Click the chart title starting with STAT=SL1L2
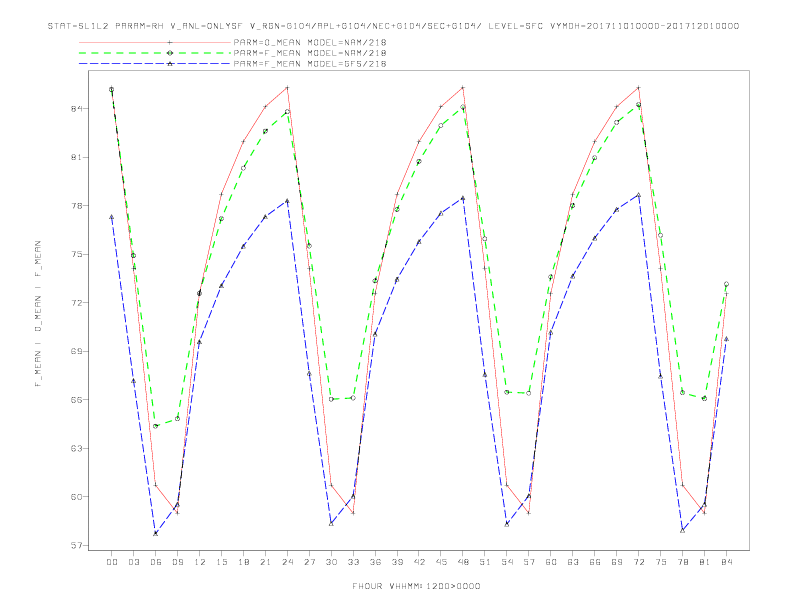The width and height of the screenshot is (792, 612). click(x=393, y=26)
